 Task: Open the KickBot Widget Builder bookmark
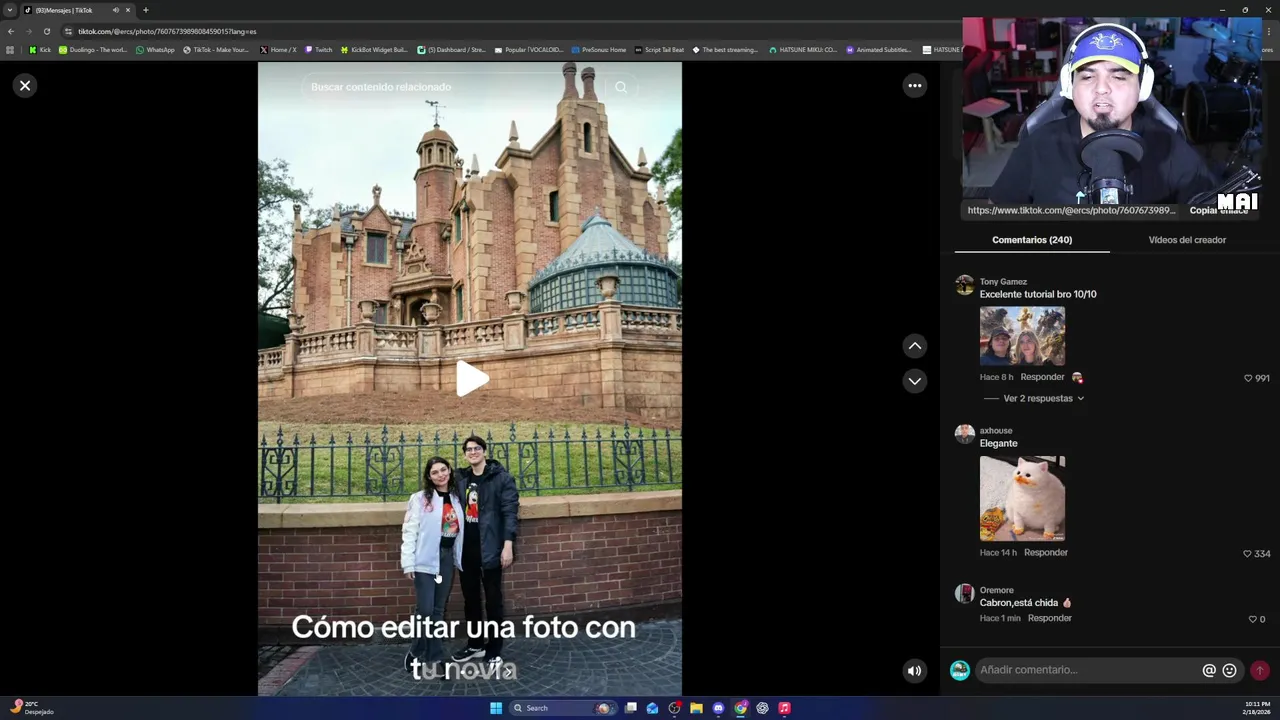(374, 49)
